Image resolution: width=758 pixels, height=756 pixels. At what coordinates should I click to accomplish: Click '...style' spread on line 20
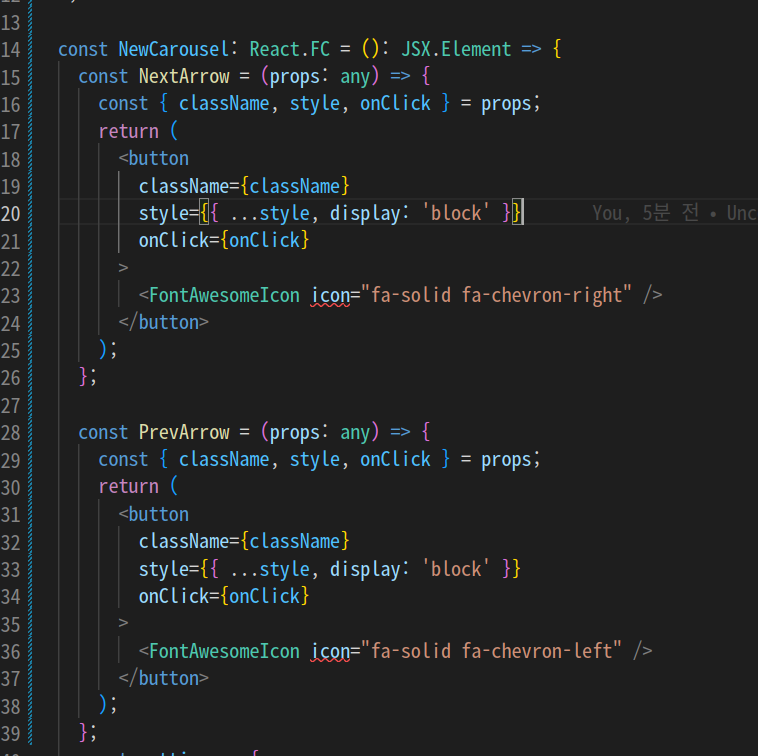pos(270,213)
